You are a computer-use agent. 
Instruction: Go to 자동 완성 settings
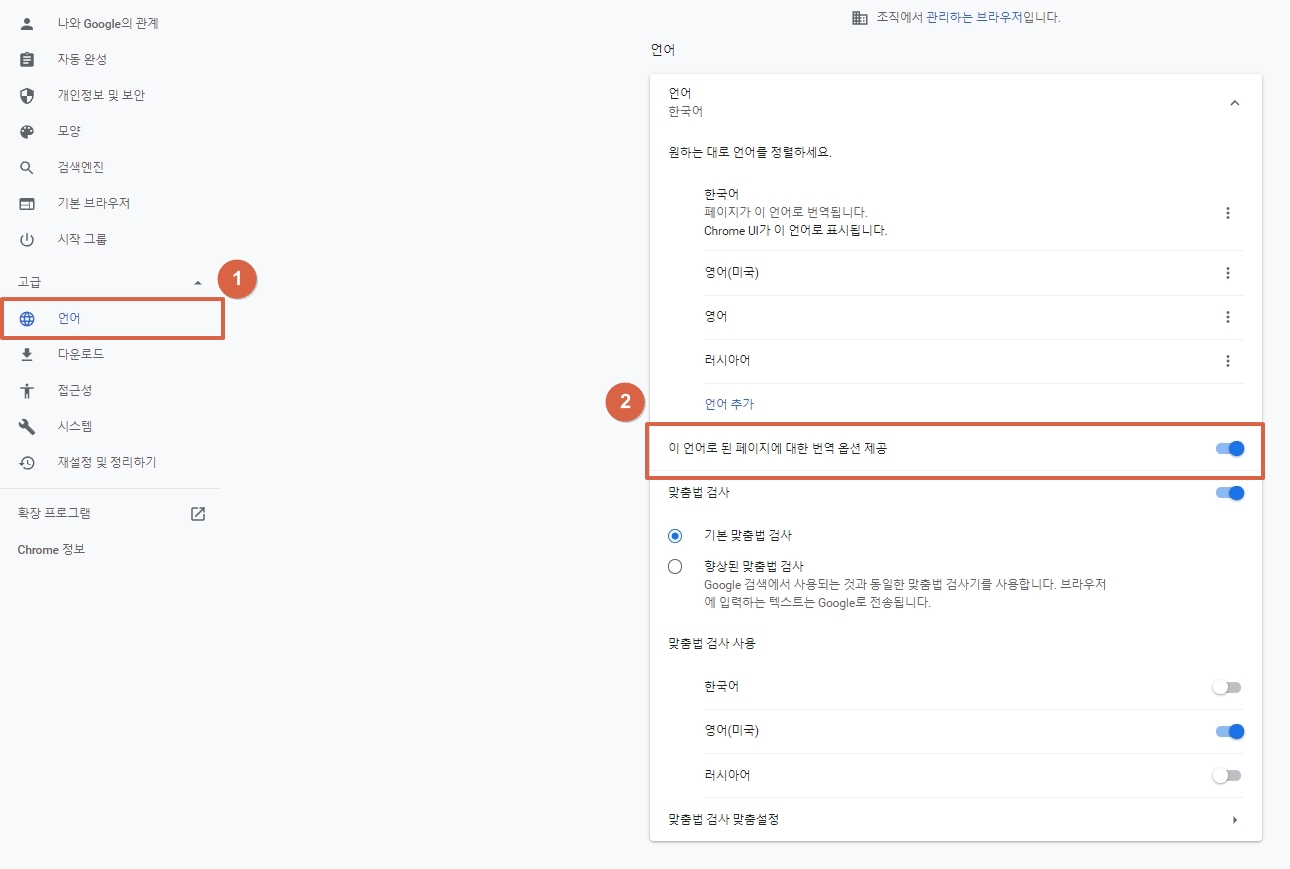tap(82, 59)
